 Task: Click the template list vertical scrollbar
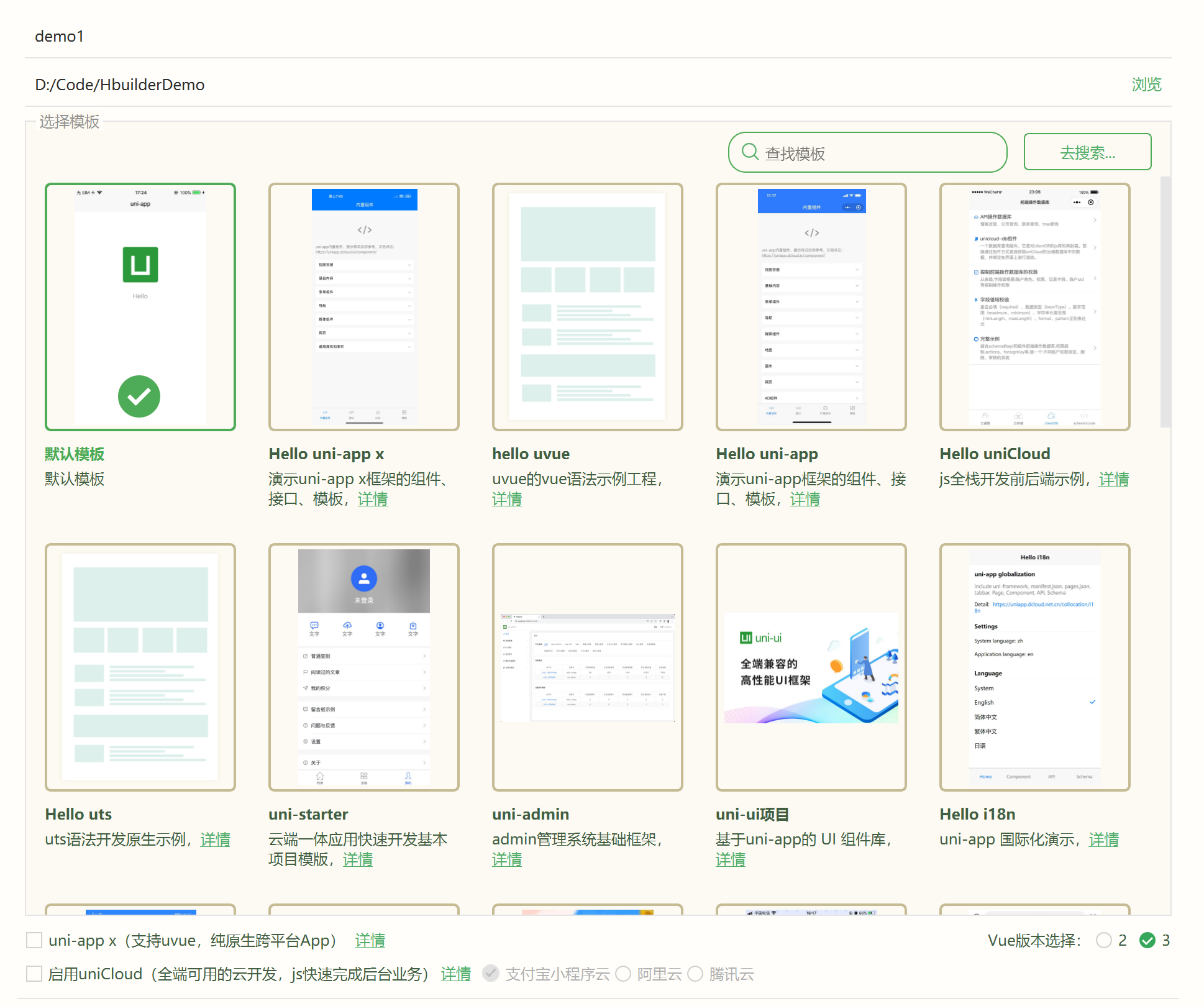(1165, 302)
